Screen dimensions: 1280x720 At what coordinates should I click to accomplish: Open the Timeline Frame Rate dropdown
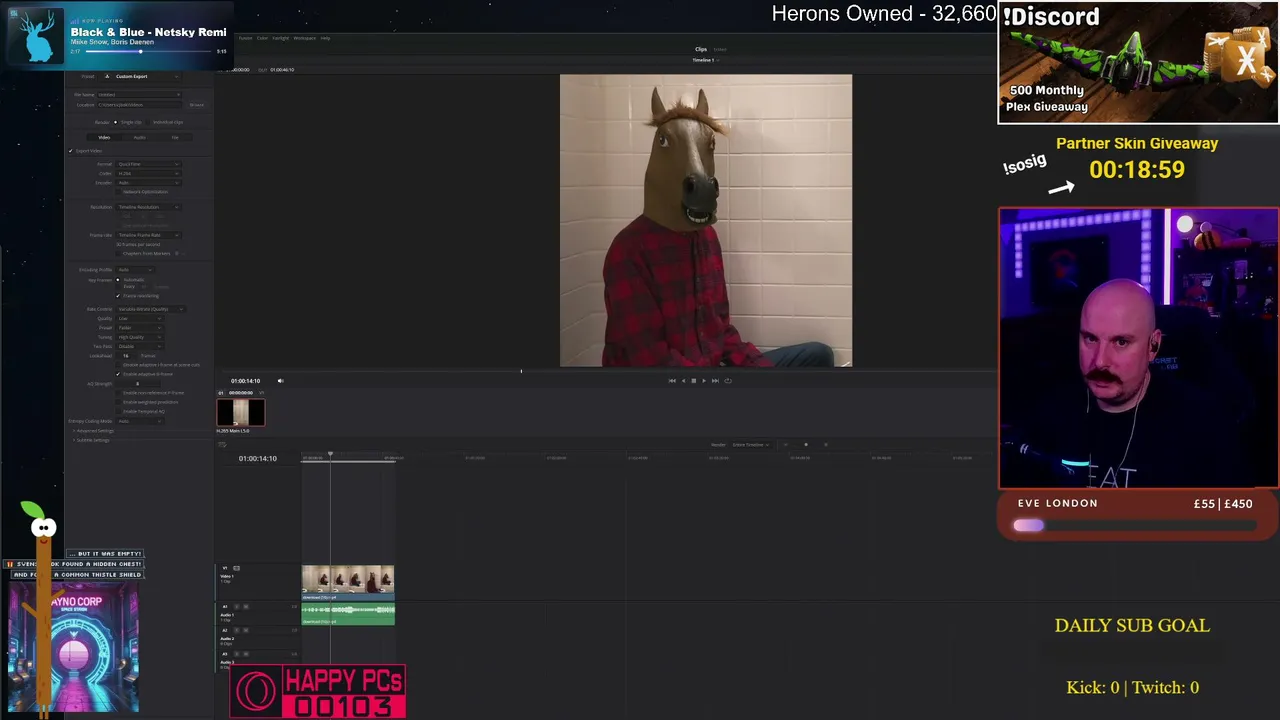[x=148, y=235]
